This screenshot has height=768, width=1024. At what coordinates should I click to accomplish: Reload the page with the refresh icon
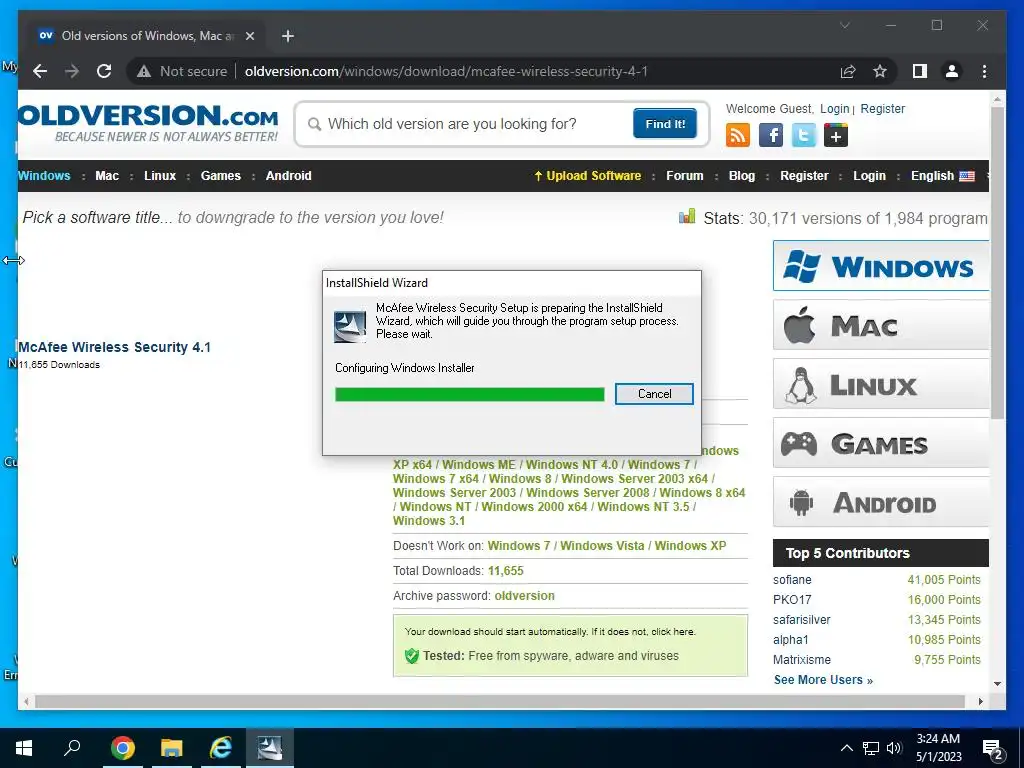(x=104, y=71)
